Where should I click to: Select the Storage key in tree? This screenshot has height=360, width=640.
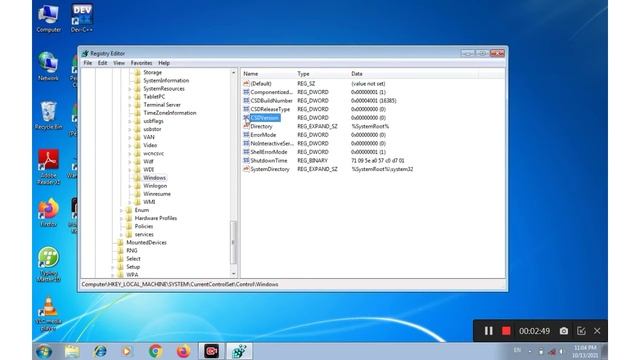point(153,72)
